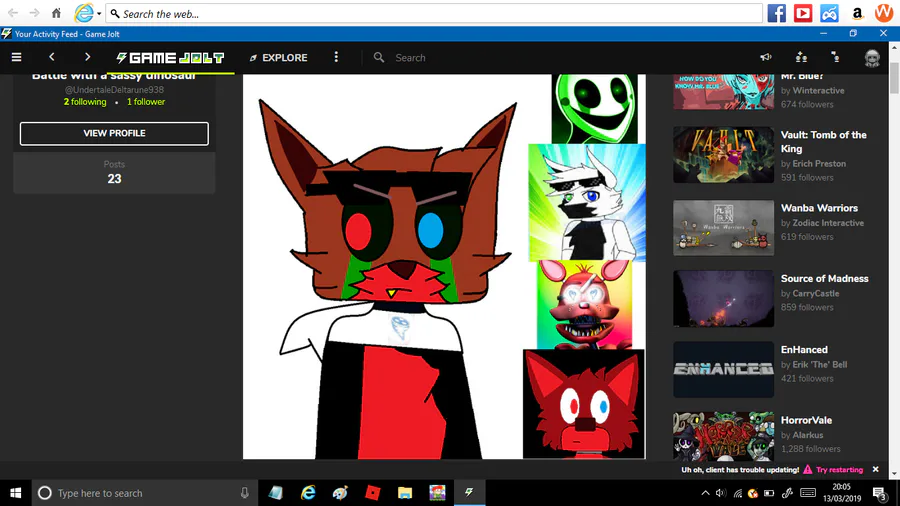Screen dimensions: 900x506
Task: Open the Internet Explorer engine dropdown arrow
Action: (x=99, y=14)
